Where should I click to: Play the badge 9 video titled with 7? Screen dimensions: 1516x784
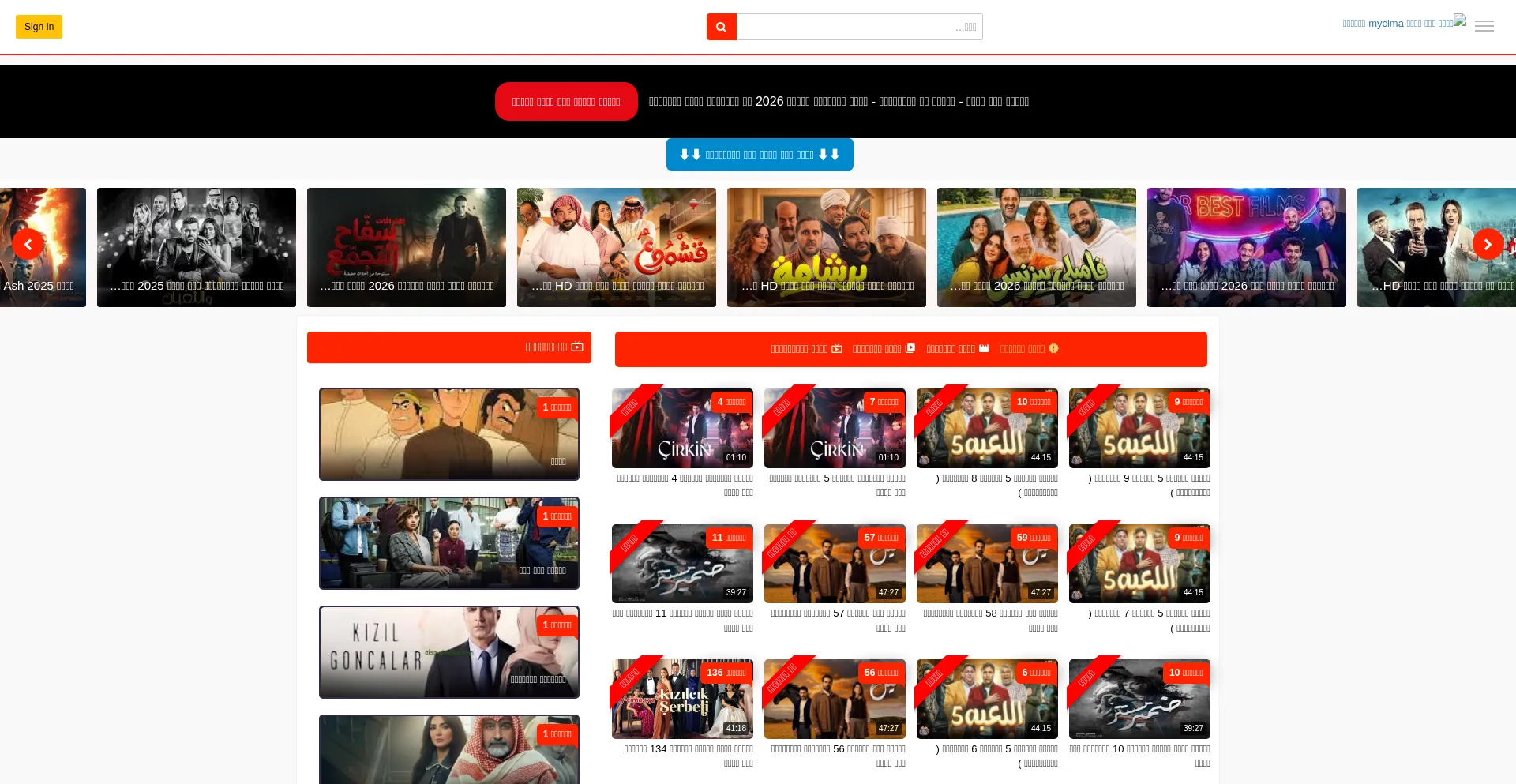[1139, 564]
